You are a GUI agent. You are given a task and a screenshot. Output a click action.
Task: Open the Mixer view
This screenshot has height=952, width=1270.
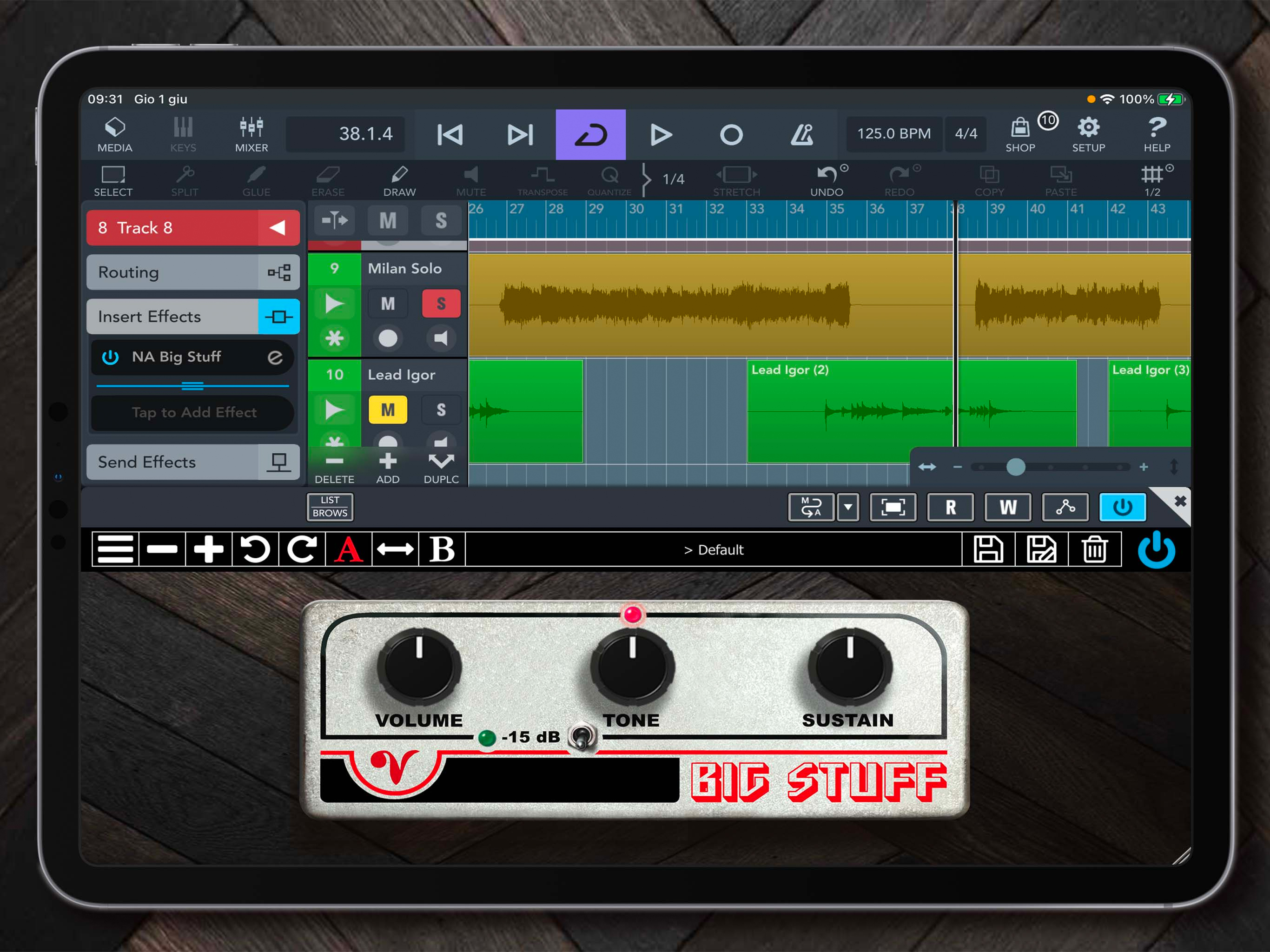pos(251,134)
